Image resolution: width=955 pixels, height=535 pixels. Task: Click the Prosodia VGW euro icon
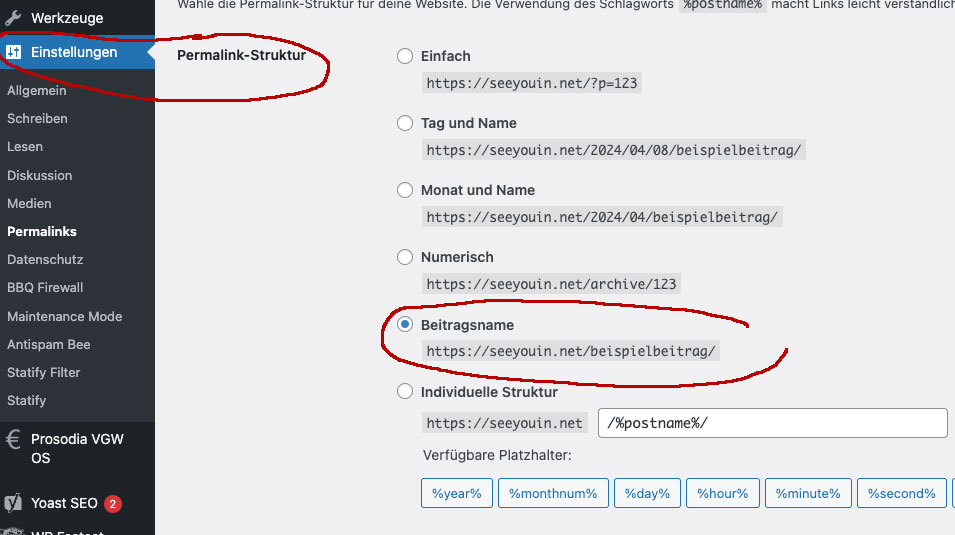click(13, 439)
